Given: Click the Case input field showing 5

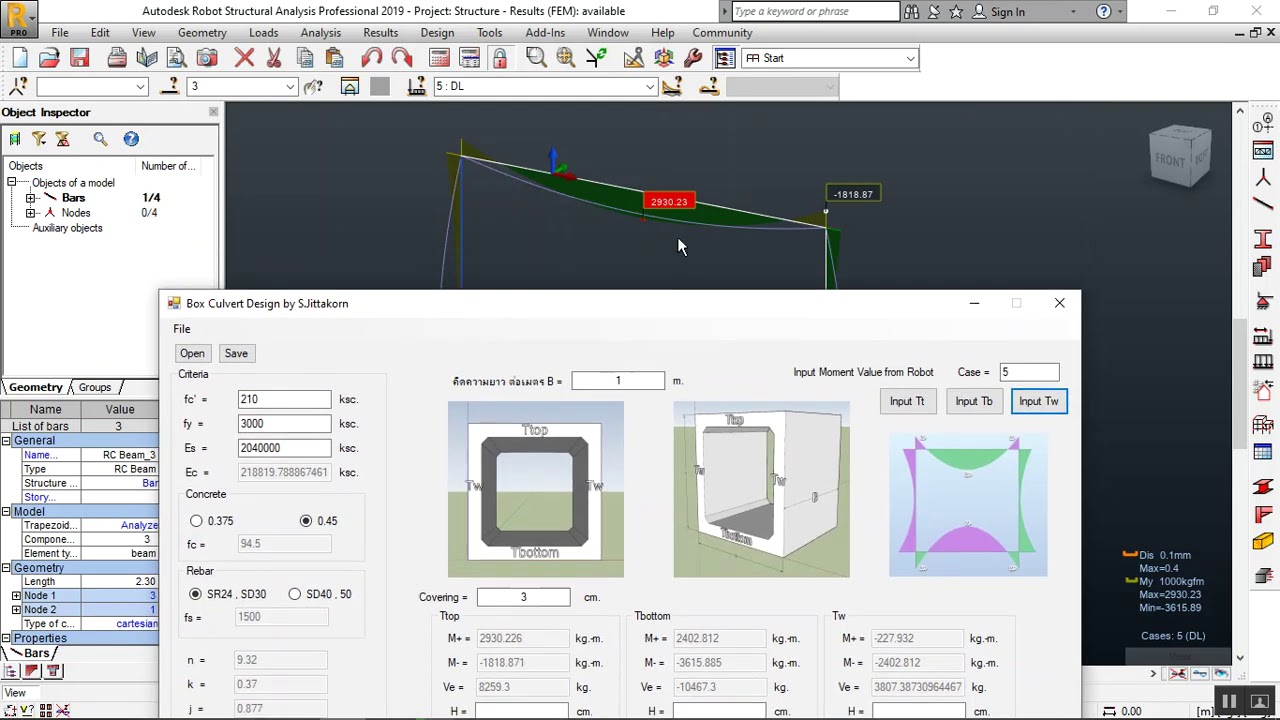Looking at the screenshot, I should click(x=1029, y=372).
